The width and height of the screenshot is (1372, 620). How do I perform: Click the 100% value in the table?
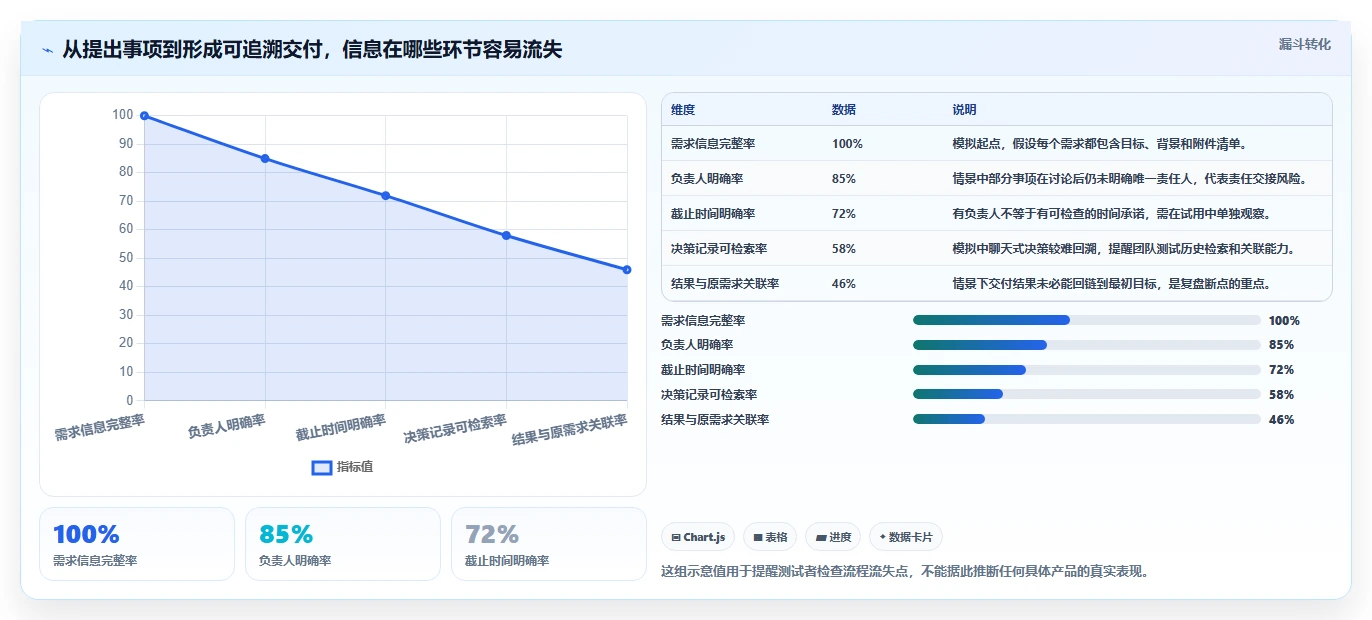847,144
